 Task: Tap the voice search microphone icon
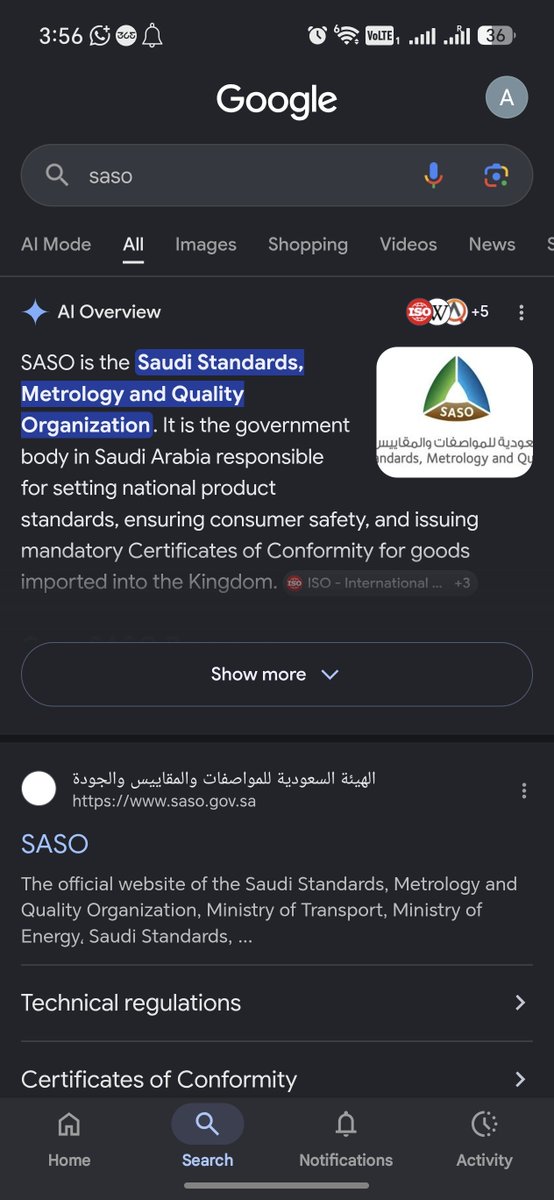click(433, 175)
